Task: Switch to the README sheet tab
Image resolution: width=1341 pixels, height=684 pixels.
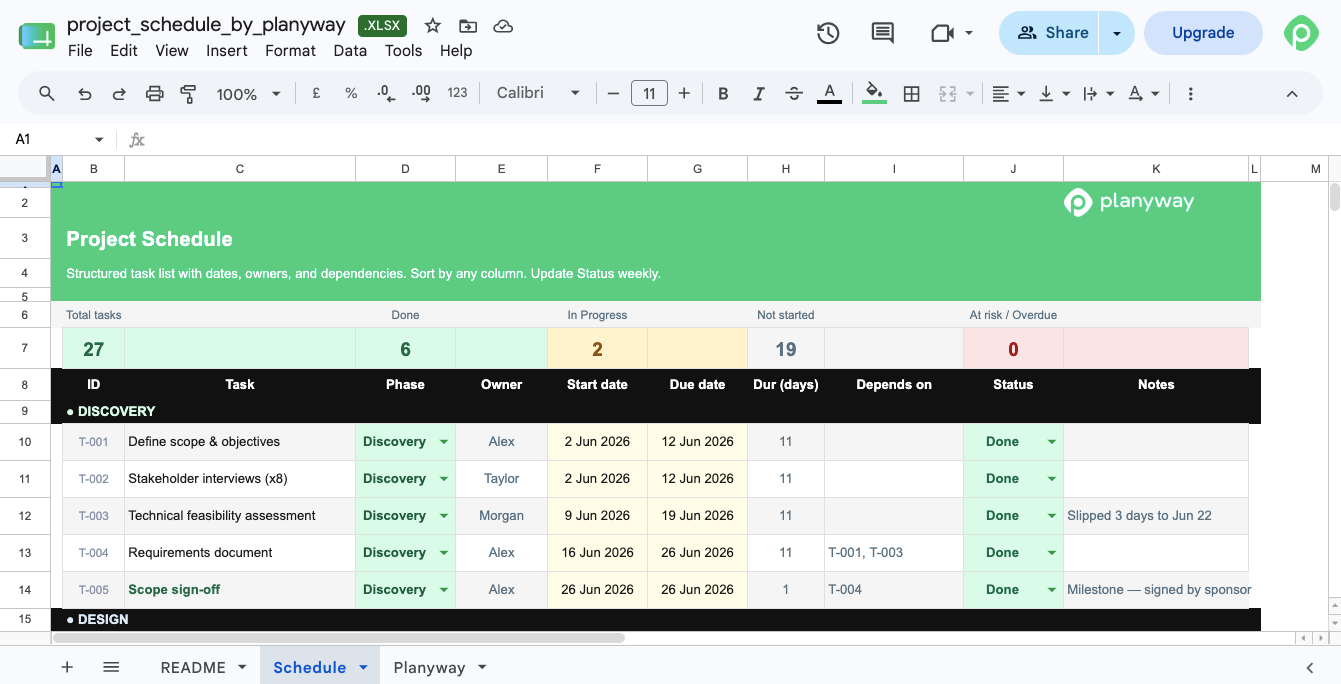Action: 192,667
